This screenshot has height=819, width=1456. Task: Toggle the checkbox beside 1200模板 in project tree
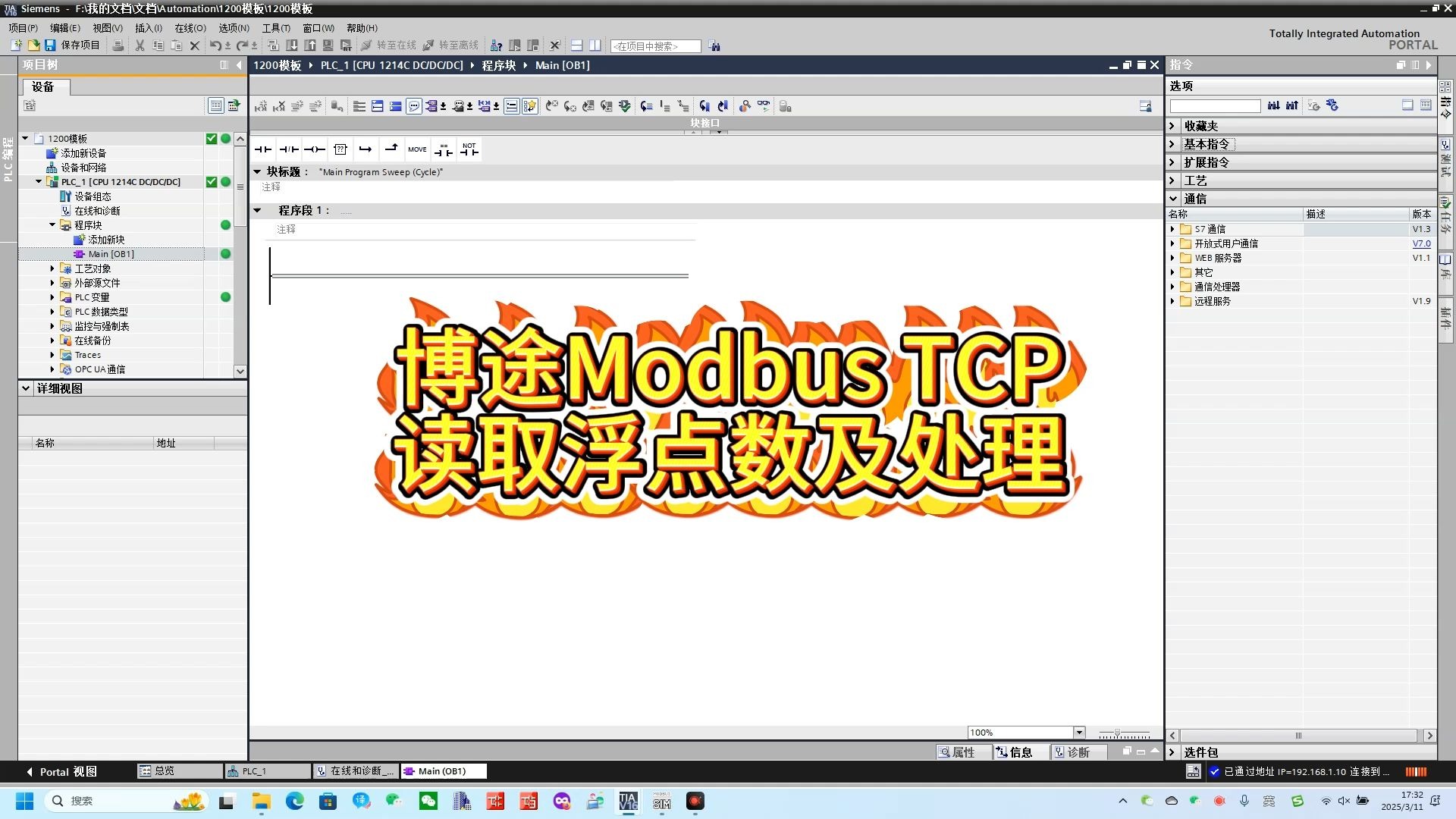point(212,138)
